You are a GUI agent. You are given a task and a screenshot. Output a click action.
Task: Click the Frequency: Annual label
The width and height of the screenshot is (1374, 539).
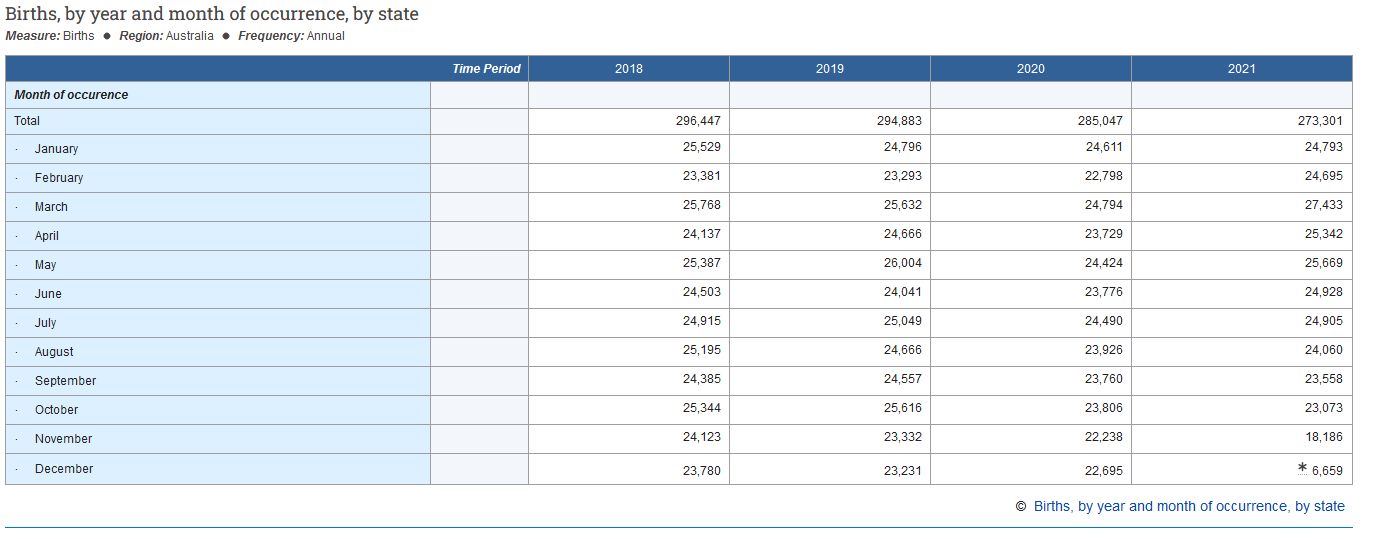click(291, 36)
